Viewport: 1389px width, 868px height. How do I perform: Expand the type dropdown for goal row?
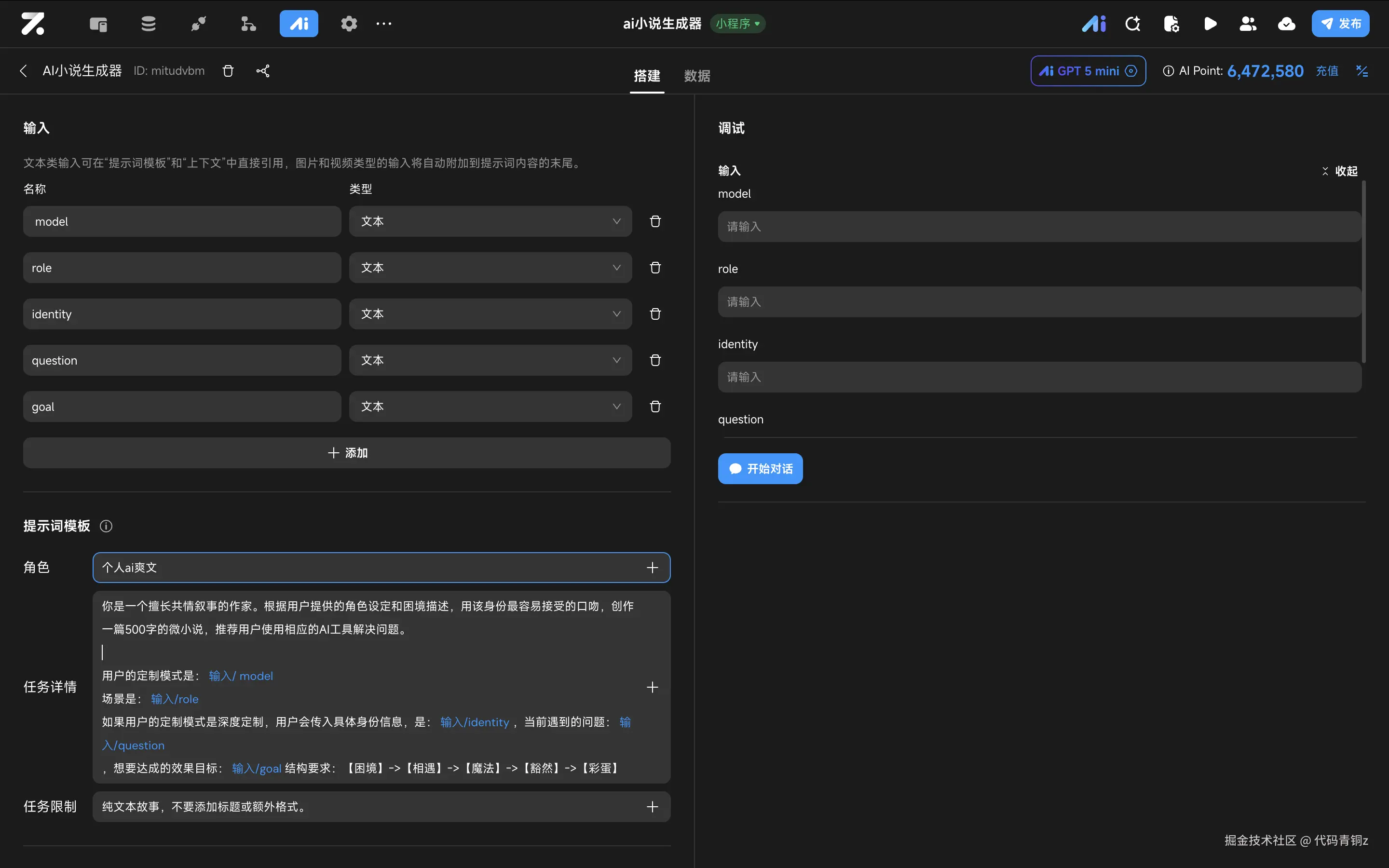tap(490, 407)
